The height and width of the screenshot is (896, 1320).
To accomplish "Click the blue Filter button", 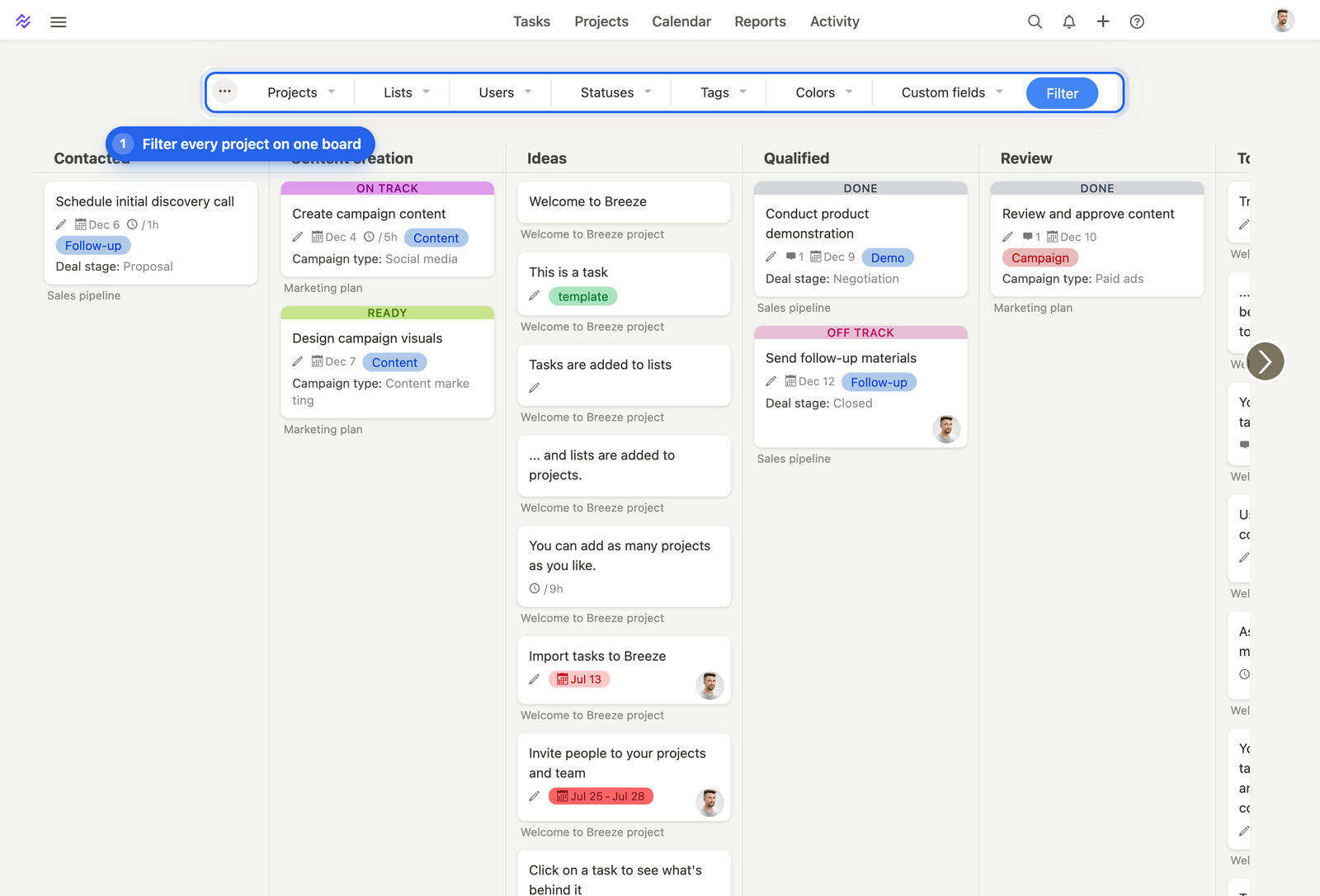I will point(1062,93).
